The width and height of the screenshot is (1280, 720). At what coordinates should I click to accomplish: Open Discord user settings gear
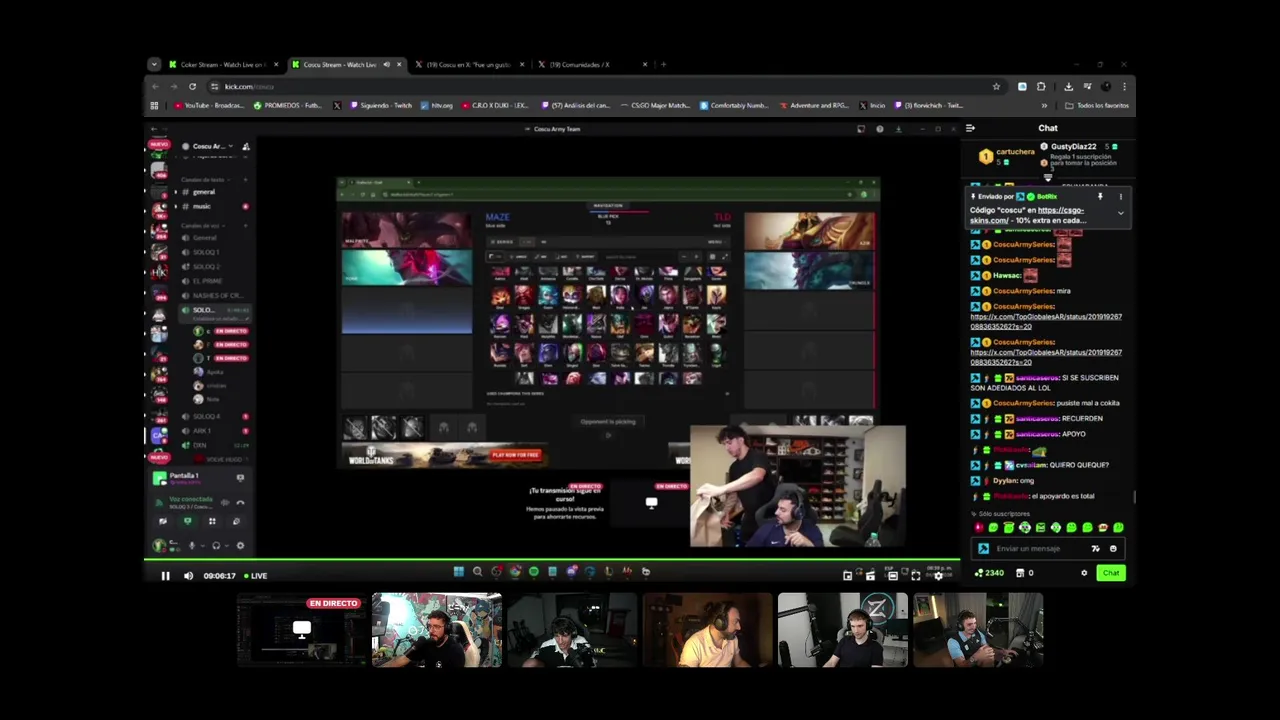[x=240, y=546]
